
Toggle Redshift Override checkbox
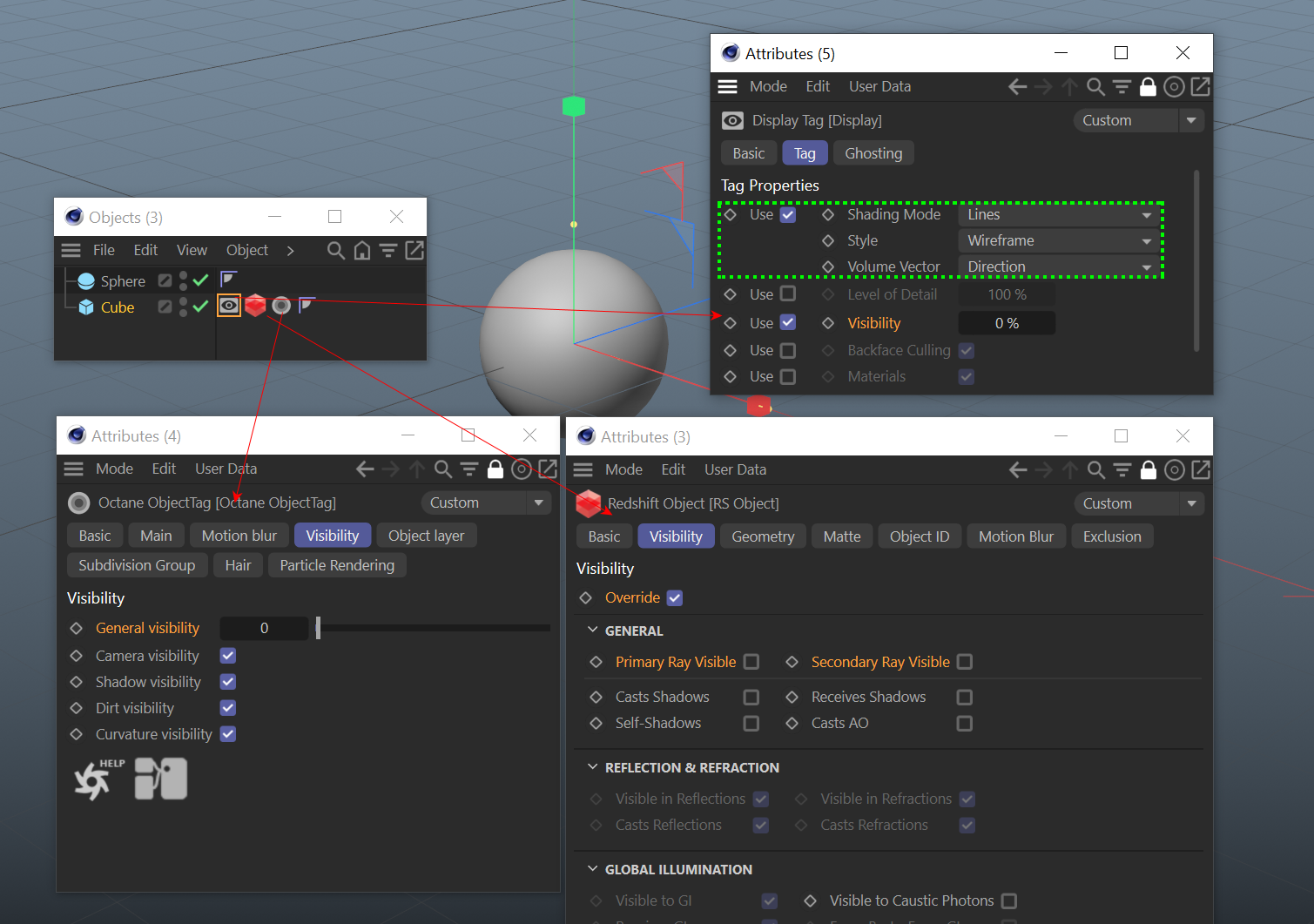(675, 598)
